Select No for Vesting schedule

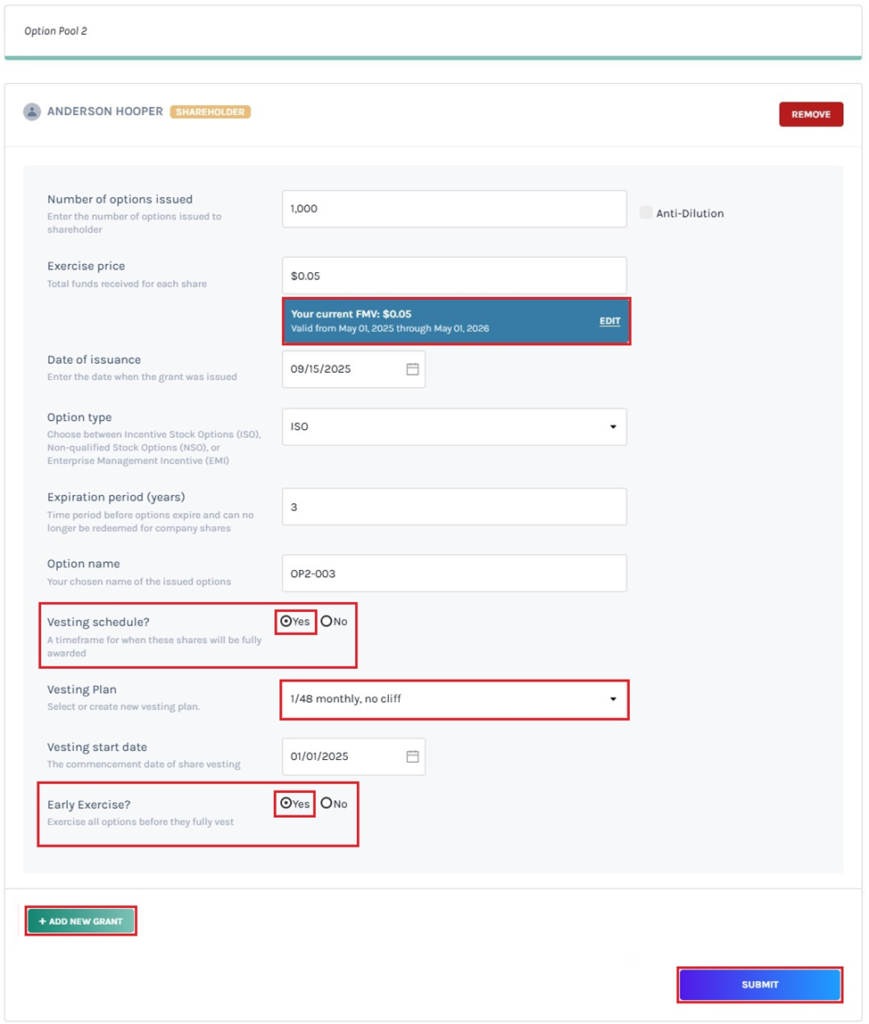[x=327, y=622]
